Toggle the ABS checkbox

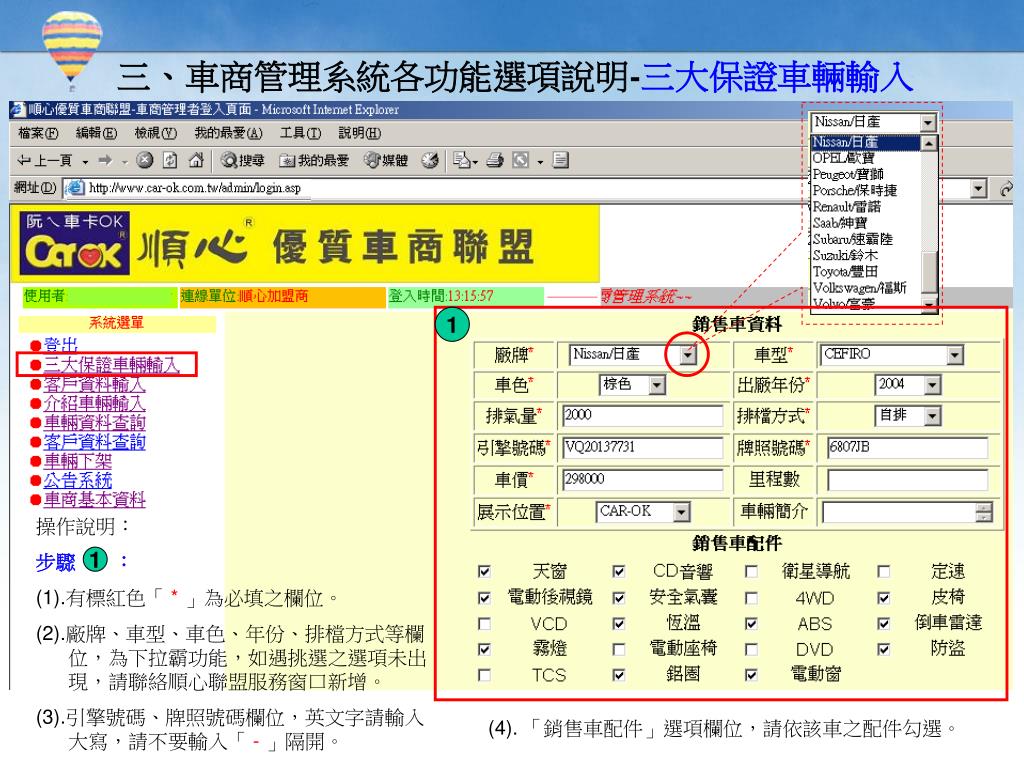click(x=752, y=624)
